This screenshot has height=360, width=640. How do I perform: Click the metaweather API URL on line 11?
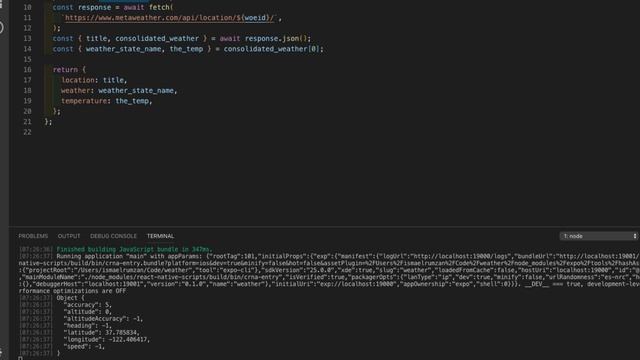coord(169,18)
